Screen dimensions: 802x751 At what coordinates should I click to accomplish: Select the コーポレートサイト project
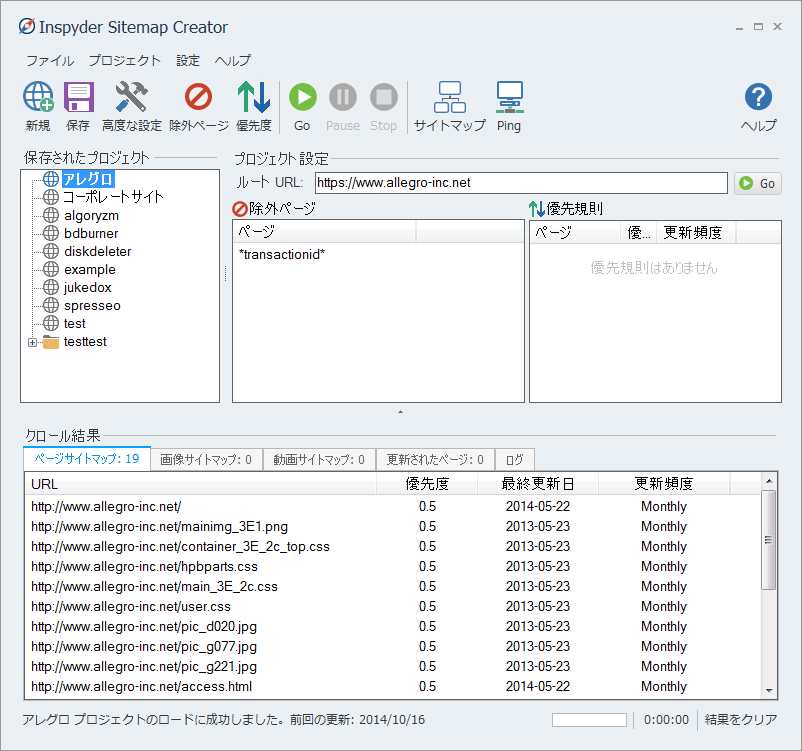(114, 197)
